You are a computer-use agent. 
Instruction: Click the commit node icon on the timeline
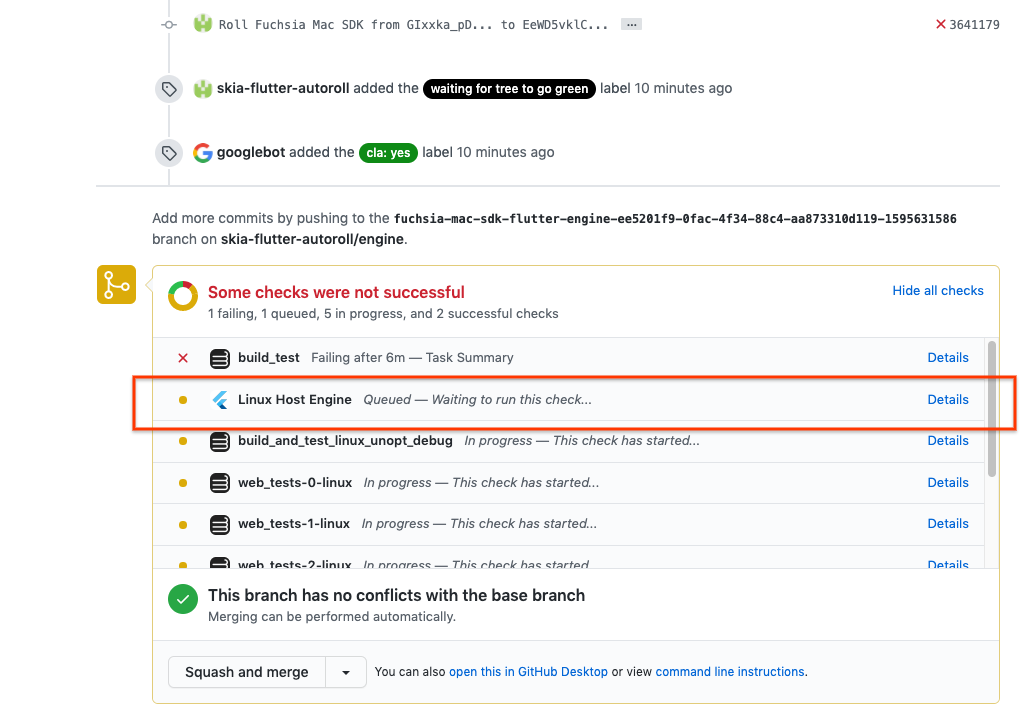click(x=168, y=24)
